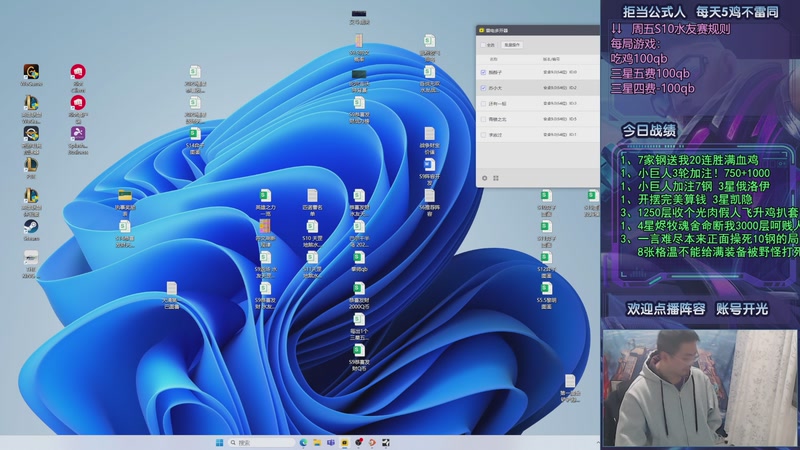800x450 pixels.
Task: Open the 'S9恭喜发财Q币' spreadsheet file
Action: pyautogui.click(x=359, y=357)
